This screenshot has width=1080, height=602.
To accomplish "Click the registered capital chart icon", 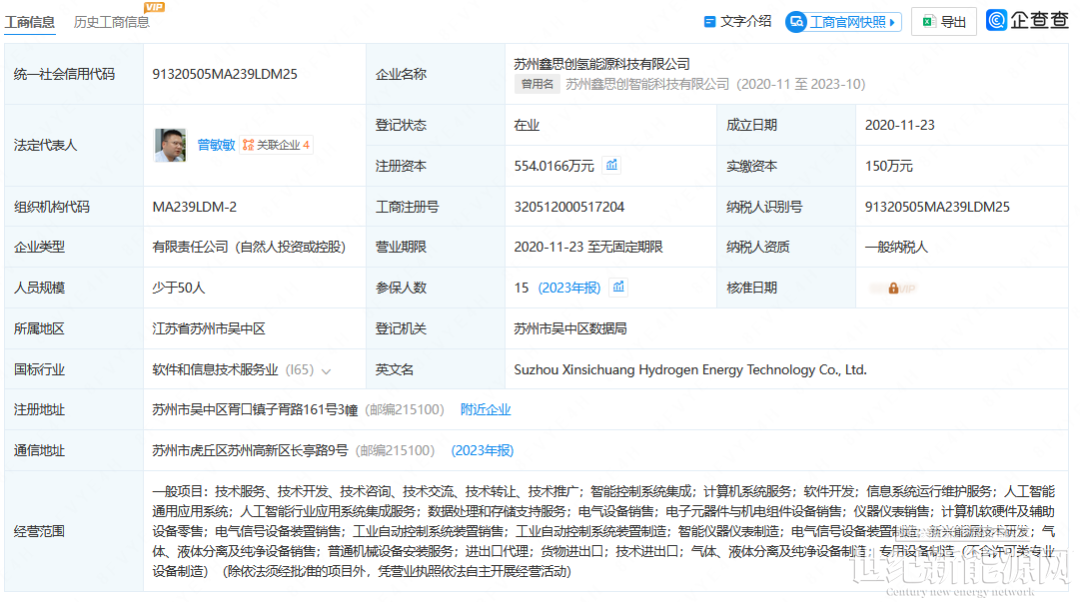I will point(612,166).
